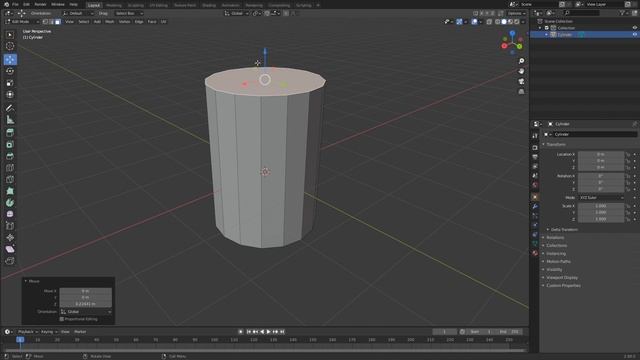Toggle the camera view icon
The height and width of the screenshot is (360, 640).
521,82
